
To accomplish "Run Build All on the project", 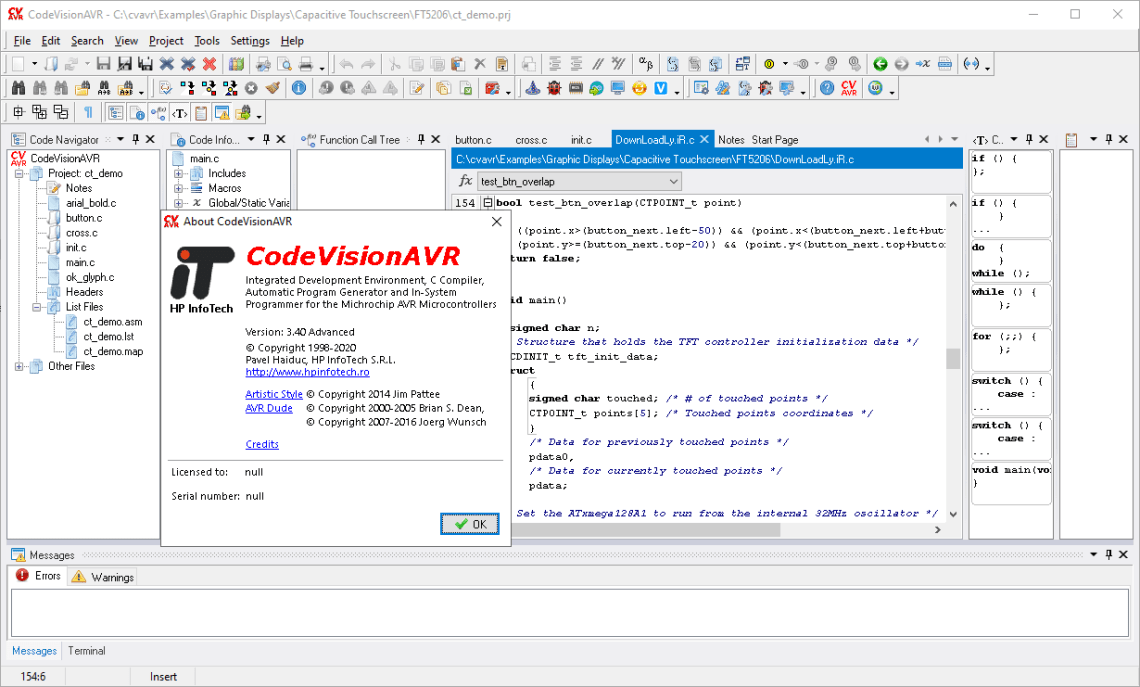I will tap(230, 87).
